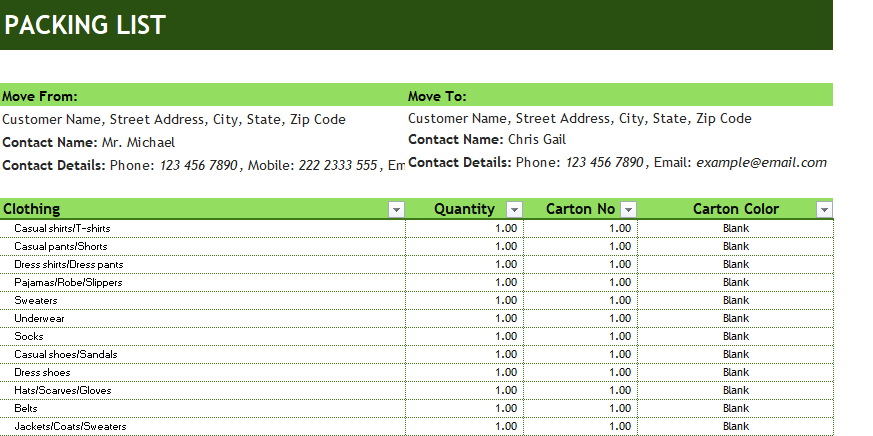Select the Jackets/Coats/Sweaters cell
873x436 pixels.
pyautogui.click(x=203, y=427)
